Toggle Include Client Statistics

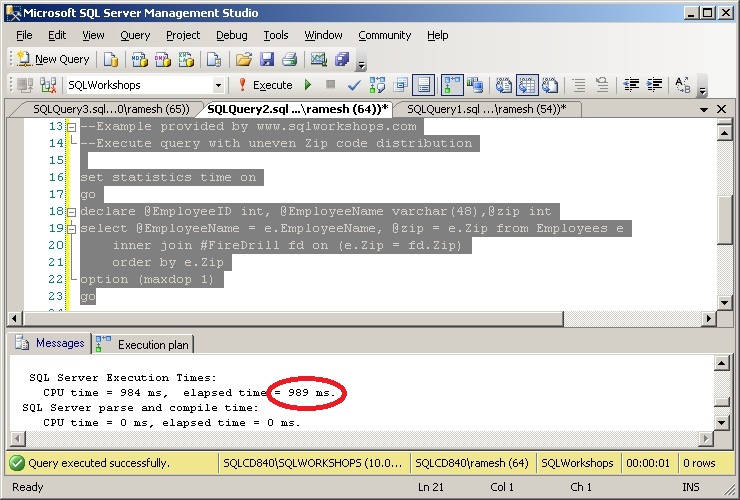[475, 85]
